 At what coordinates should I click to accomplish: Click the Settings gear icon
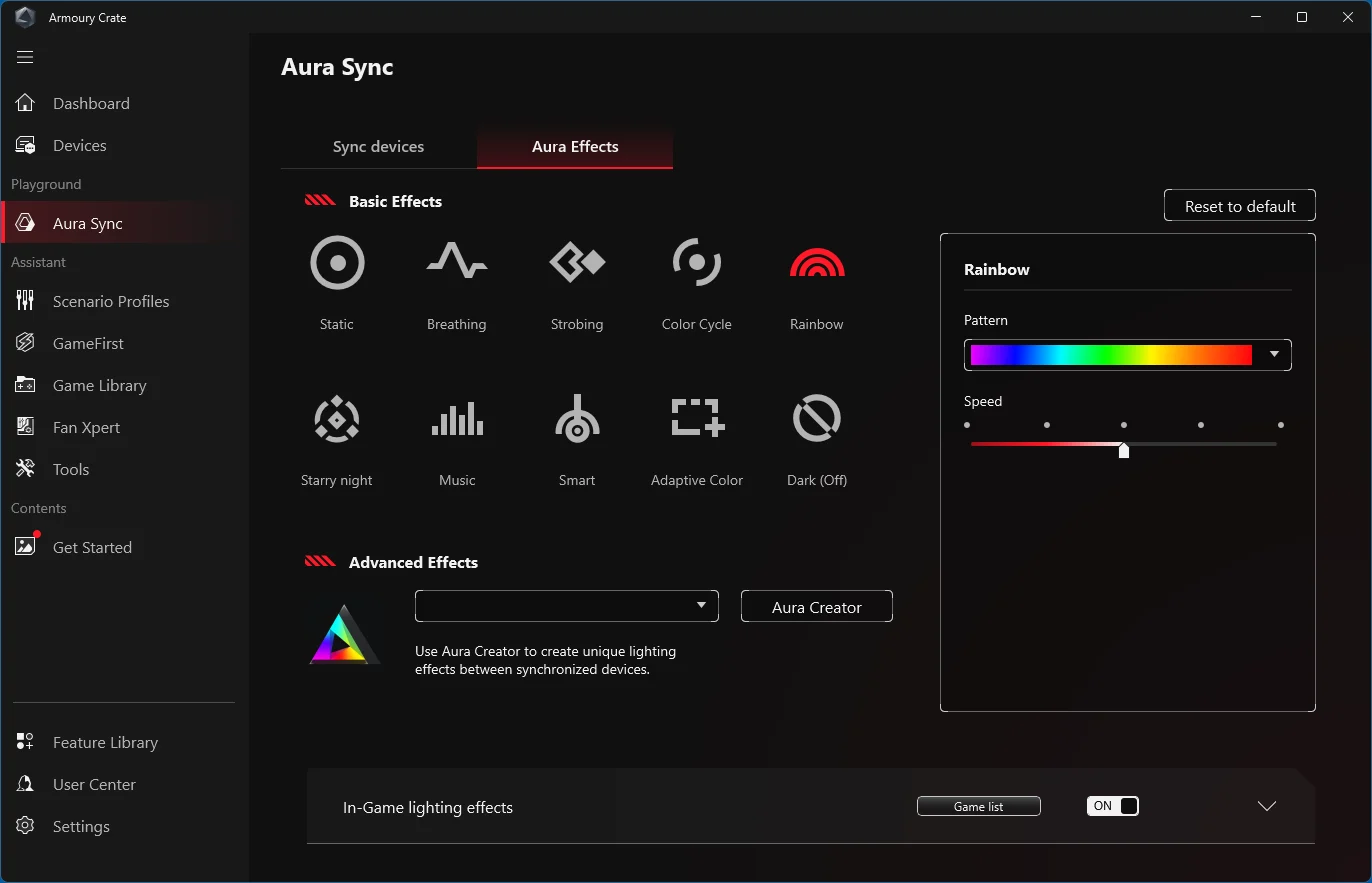click(x=25, y=826)
